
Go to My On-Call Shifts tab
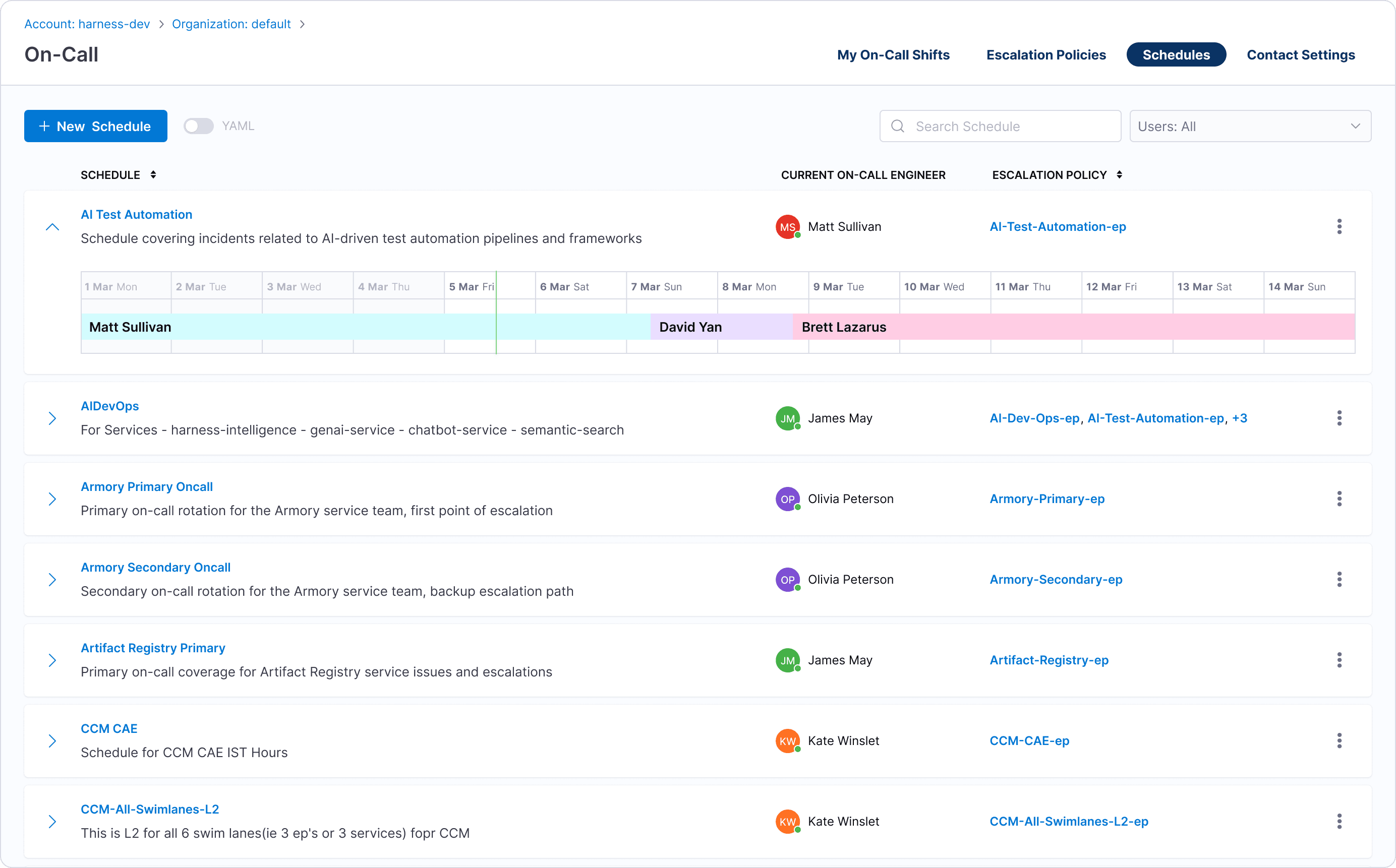(x=893, y=55)
